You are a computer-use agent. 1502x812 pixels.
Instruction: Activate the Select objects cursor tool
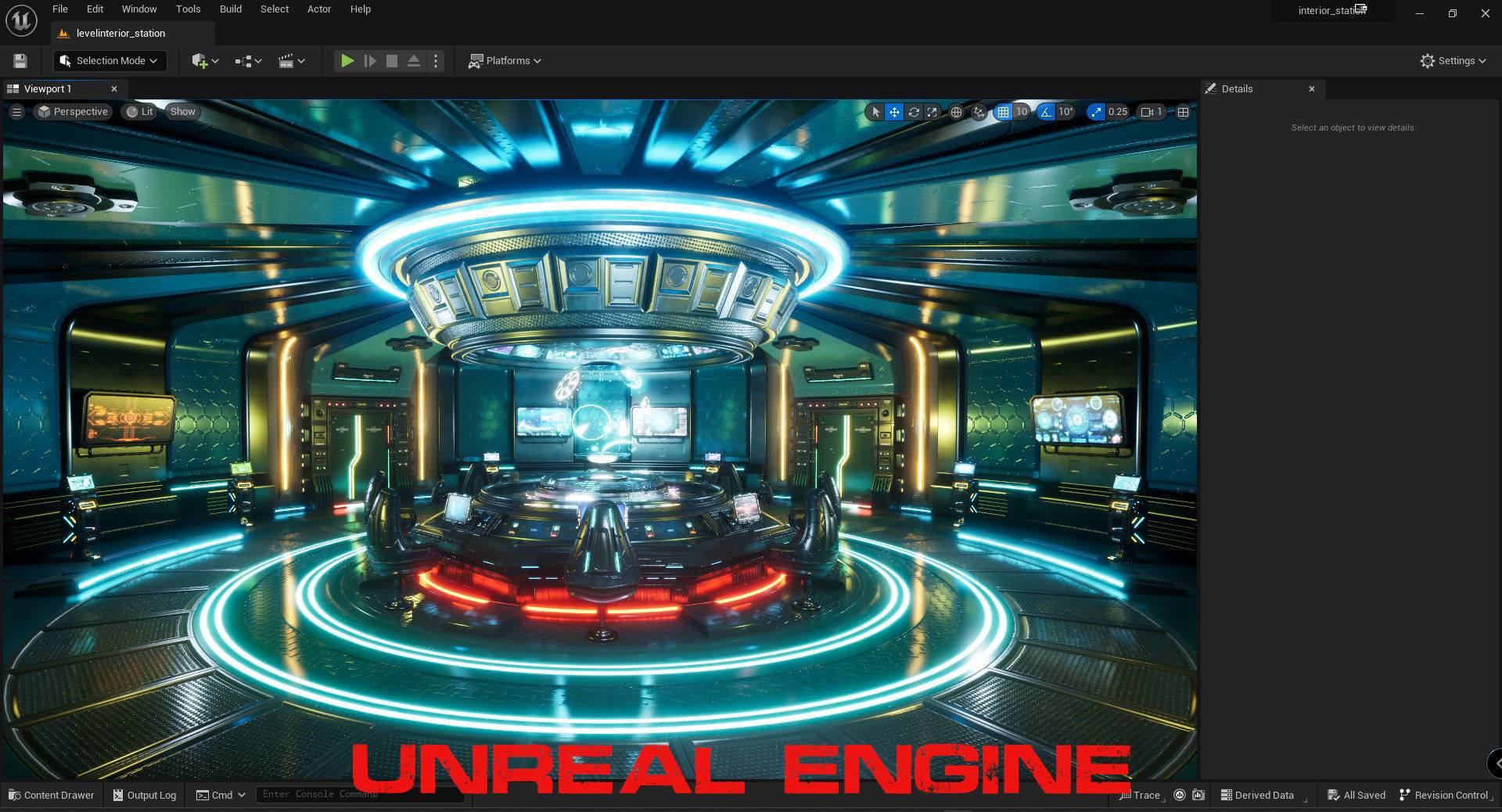click(x=875, y=112)
